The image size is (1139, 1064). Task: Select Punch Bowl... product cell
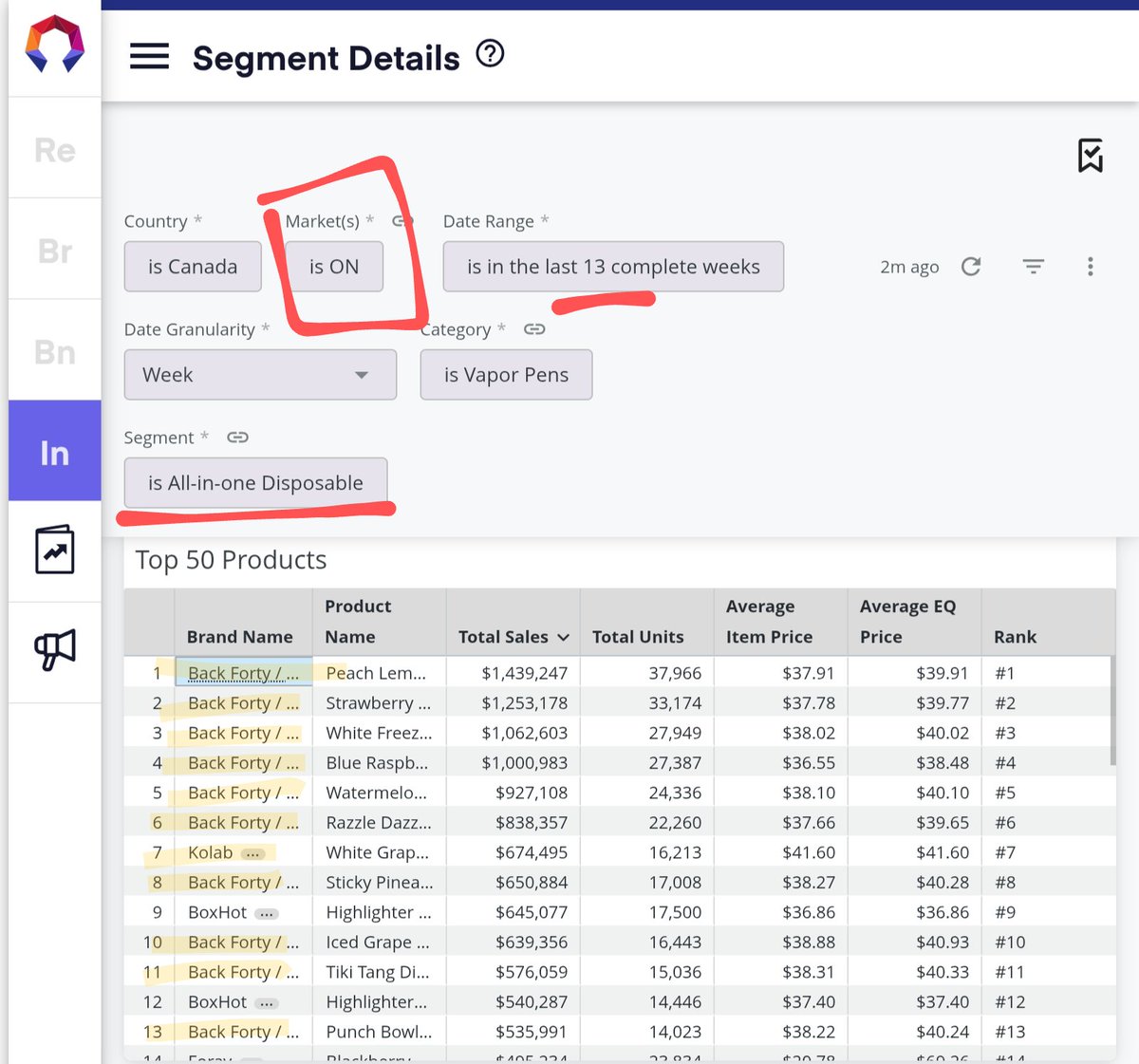click(379, 1032)
